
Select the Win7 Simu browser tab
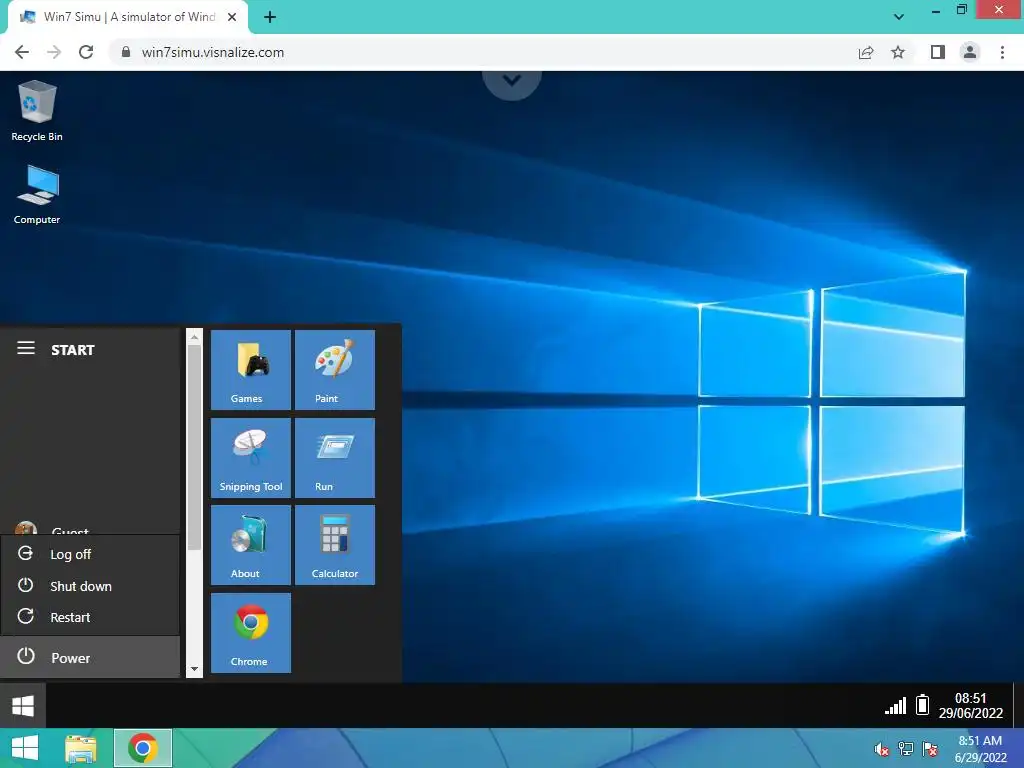[128, 18]
